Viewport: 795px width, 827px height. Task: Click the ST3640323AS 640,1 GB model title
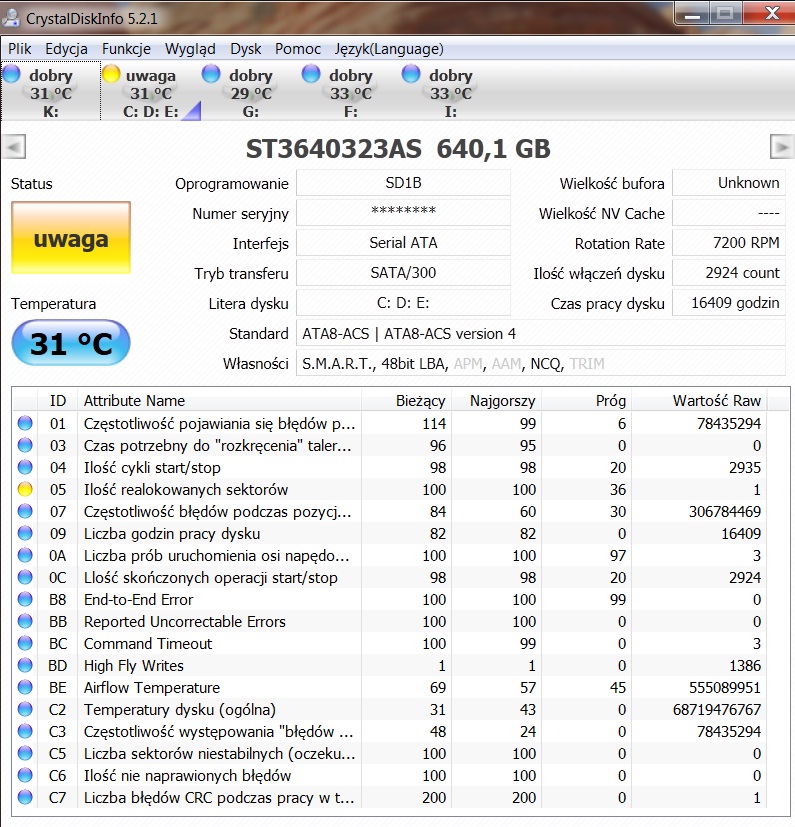click(398, 149)
